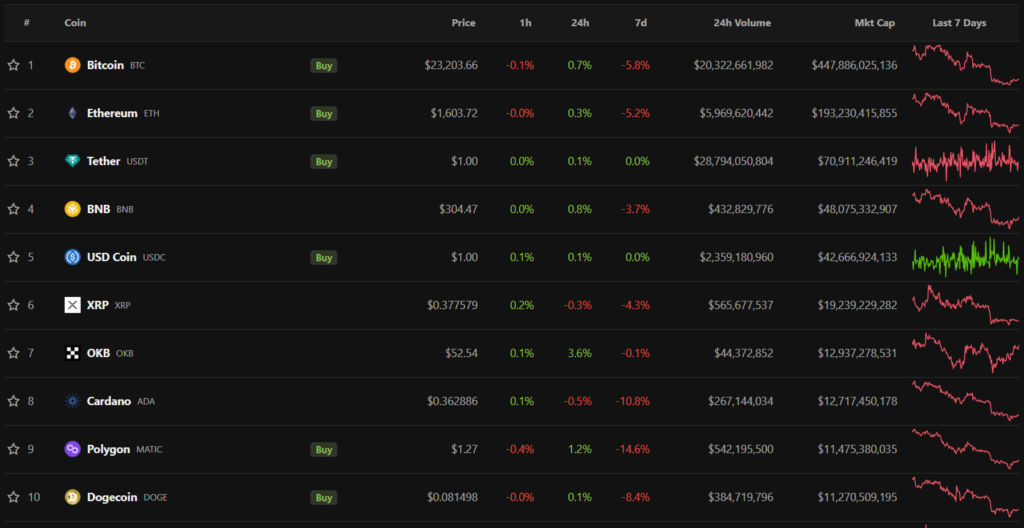The width and height of the screenshot is (1024, 528).
Task: Open OKB's 7-day sparkline chart
Action: click(x=965, y=352)
